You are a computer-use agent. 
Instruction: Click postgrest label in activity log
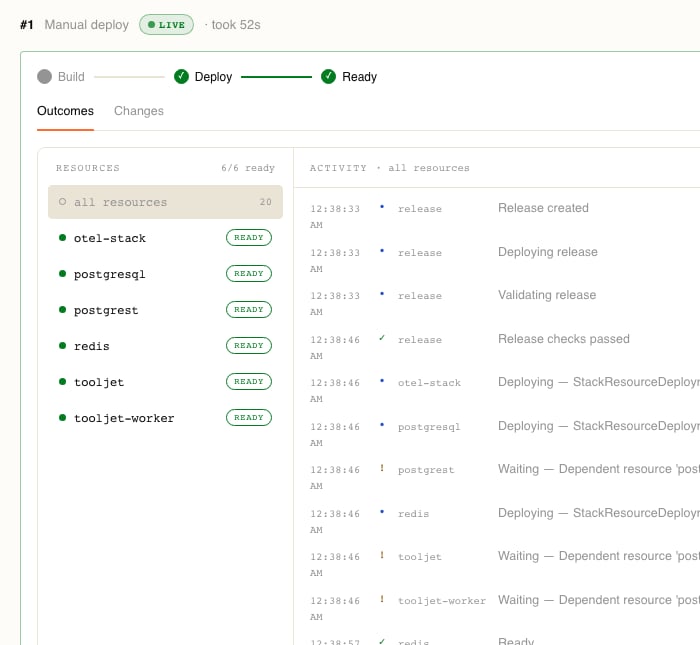click(426, 470)
